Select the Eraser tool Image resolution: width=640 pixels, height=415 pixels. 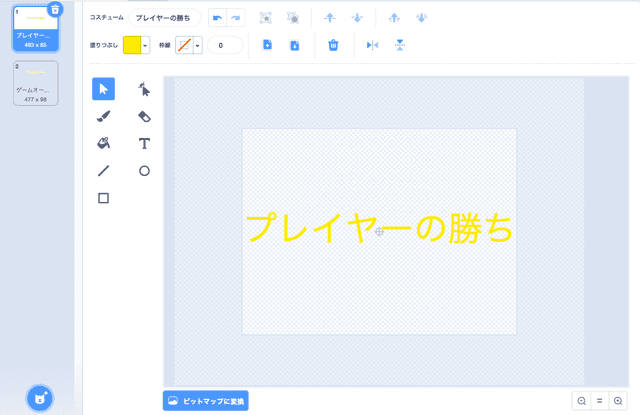(144, 116)
